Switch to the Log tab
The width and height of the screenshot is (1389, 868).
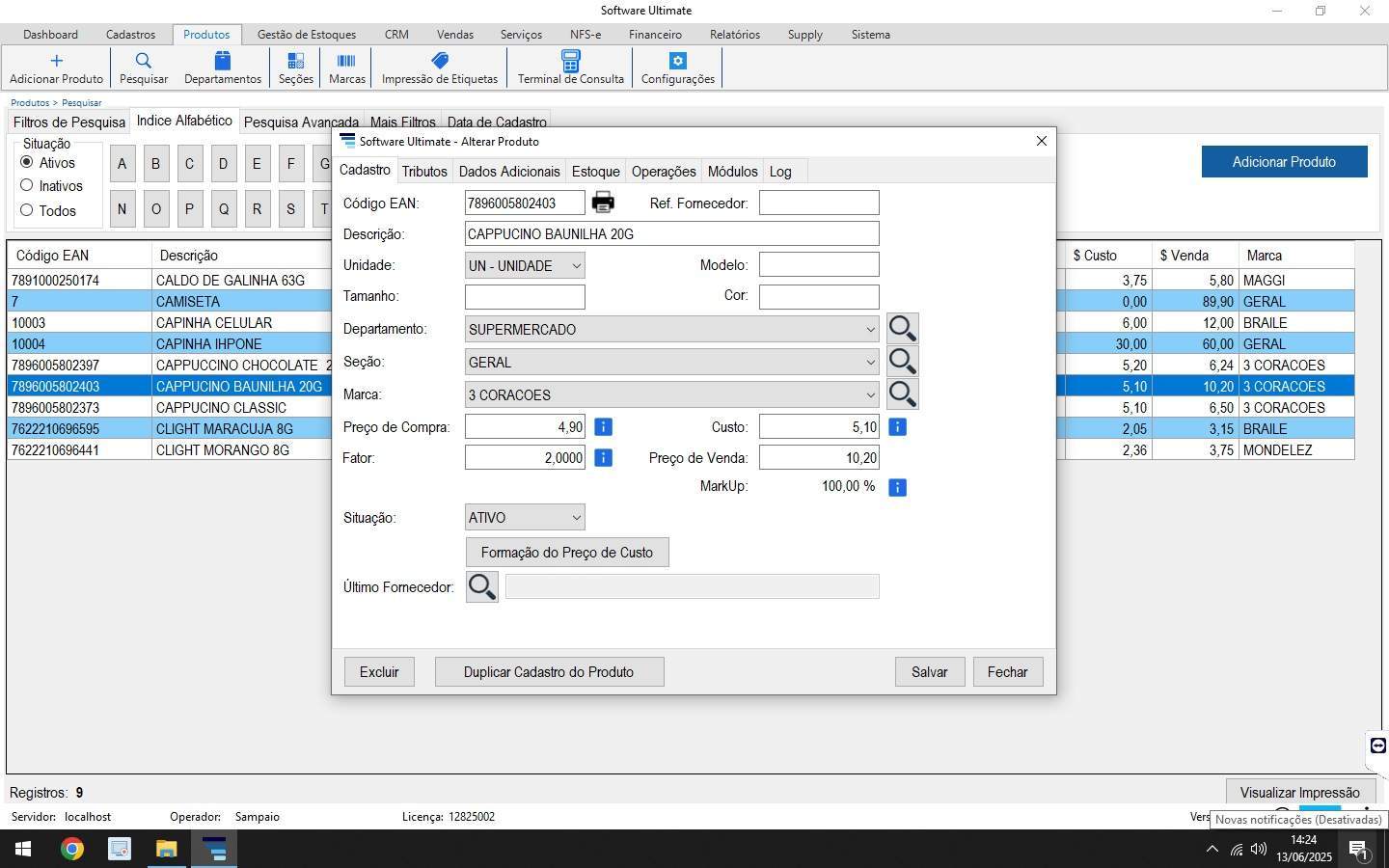(780, 172)
